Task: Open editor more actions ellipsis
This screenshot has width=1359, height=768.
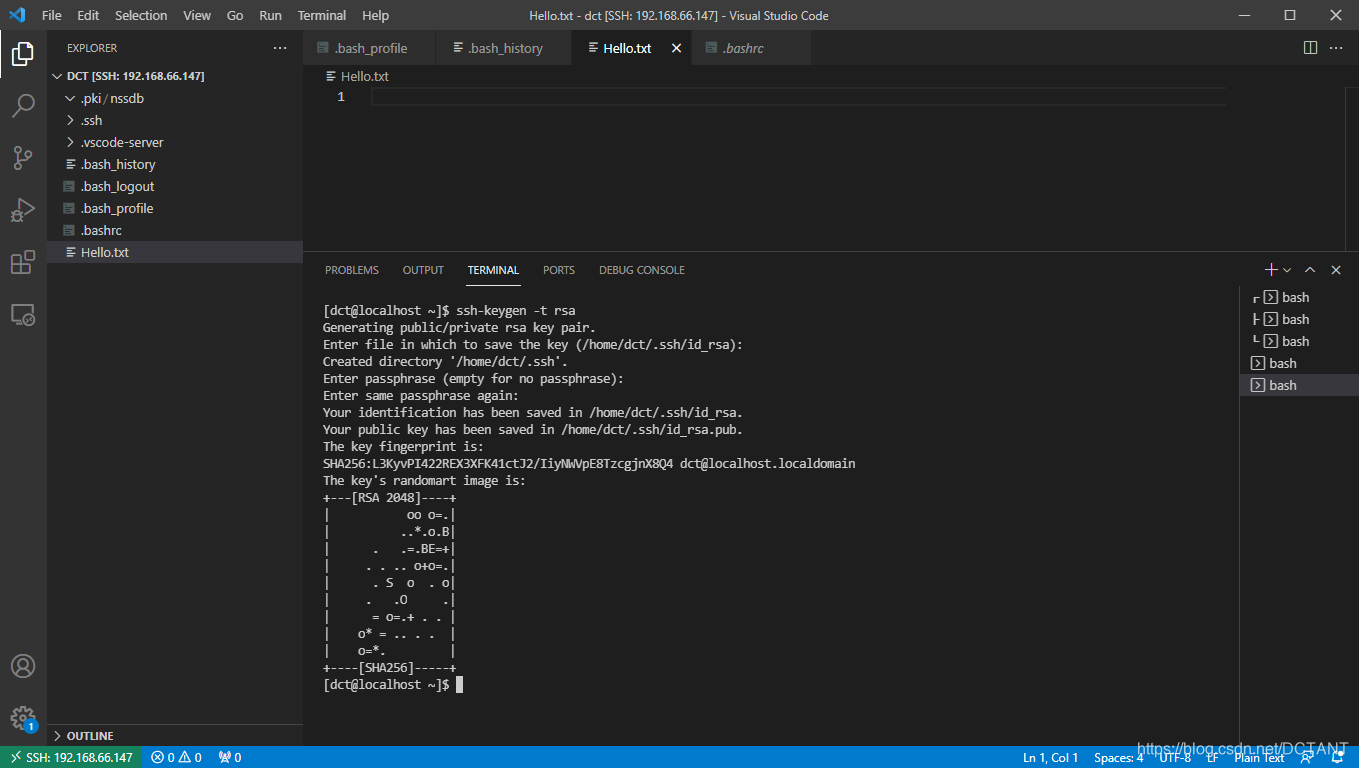Action: pos(1337,48)
